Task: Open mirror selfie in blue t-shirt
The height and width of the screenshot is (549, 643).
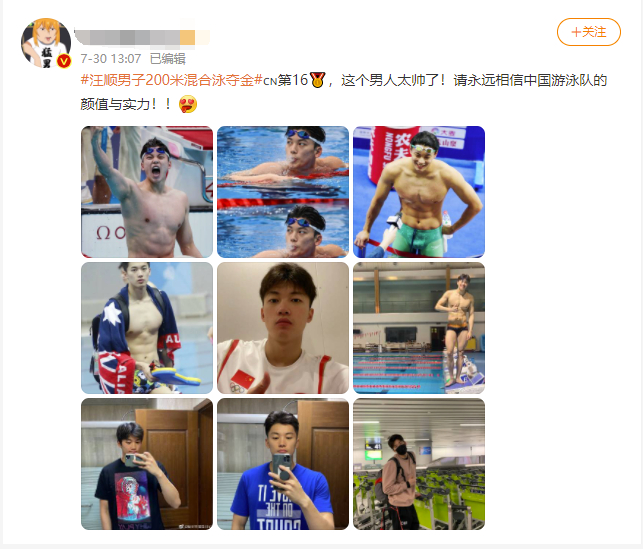Action: pyautogui.click(x=283, y=464)
